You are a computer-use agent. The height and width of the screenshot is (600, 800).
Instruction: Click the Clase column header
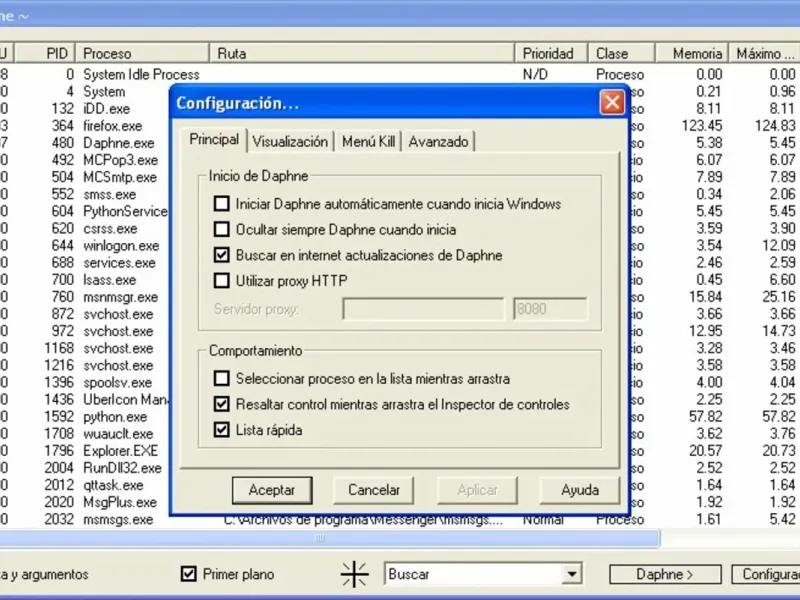pos(621,53)
